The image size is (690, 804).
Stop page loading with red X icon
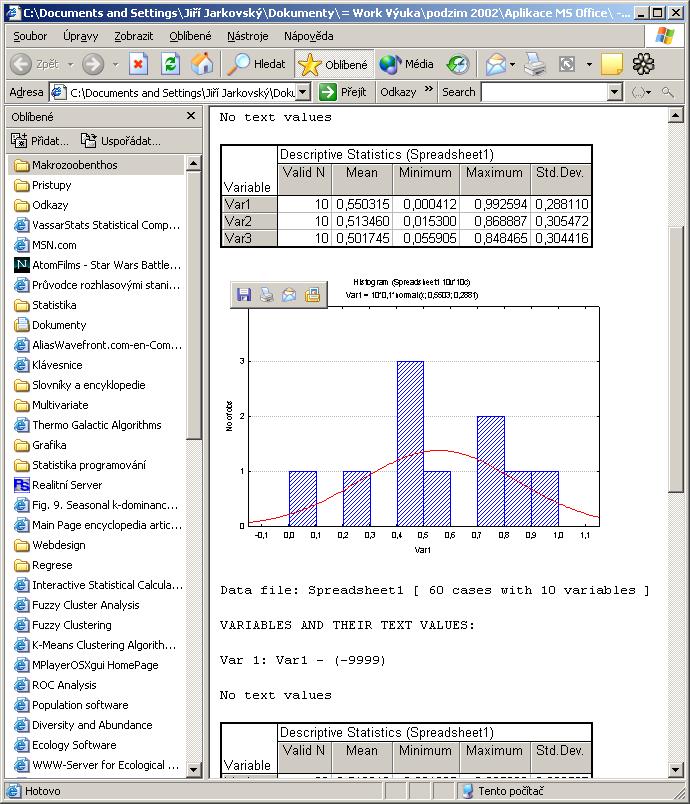point(138,64)
